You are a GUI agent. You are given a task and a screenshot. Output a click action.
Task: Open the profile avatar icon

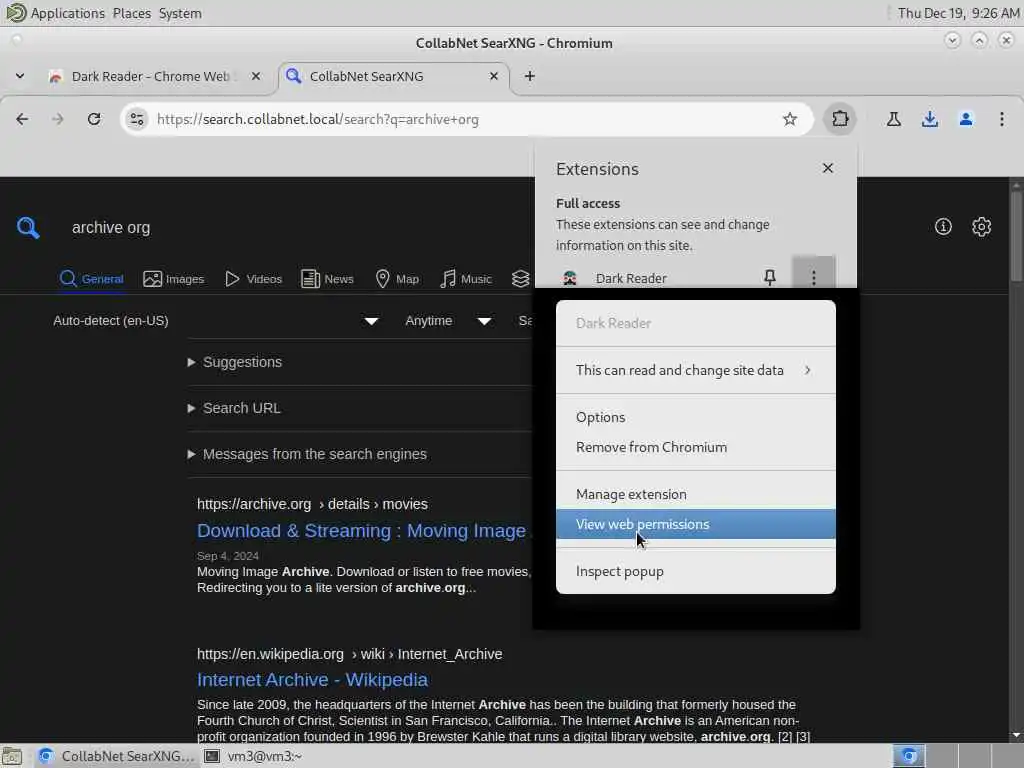coord(965,119)
